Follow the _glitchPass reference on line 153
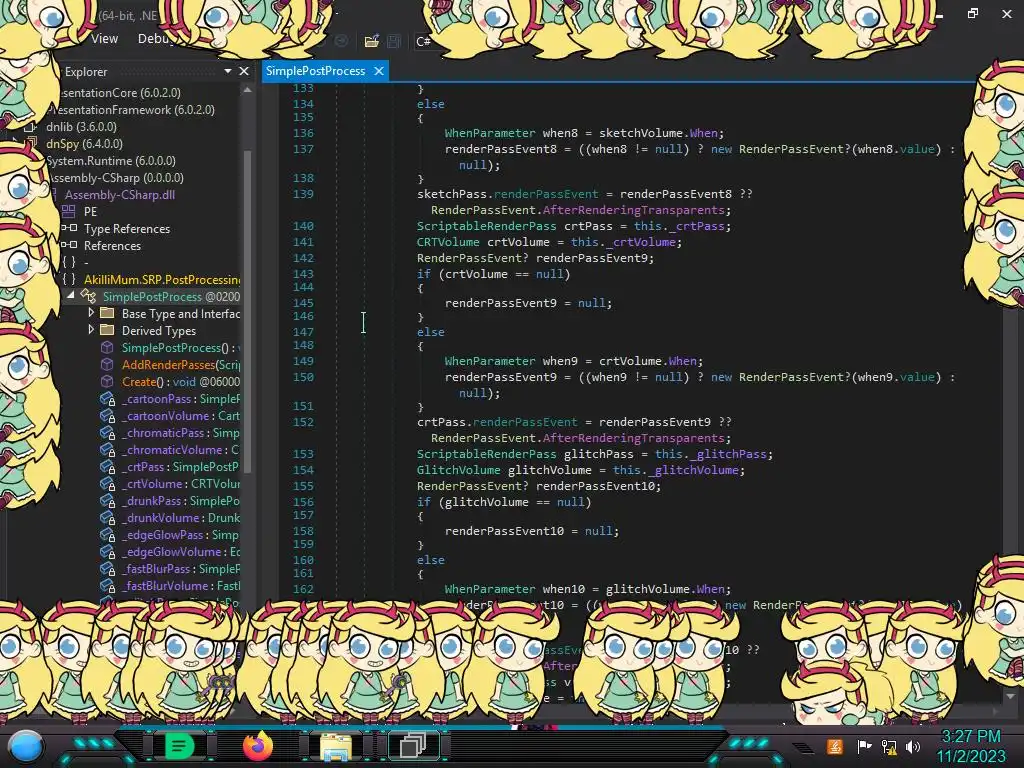This screenshot has width=1024, height=768. point(728,454)
